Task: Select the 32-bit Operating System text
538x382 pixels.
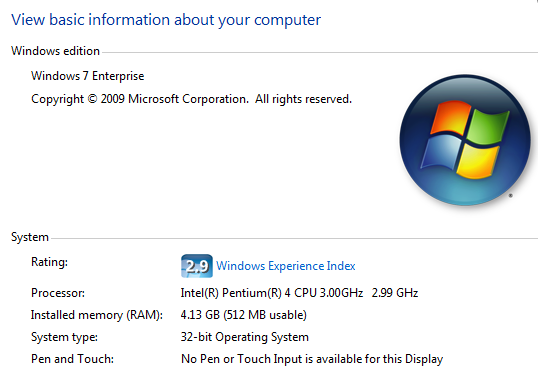Action: click(245, 337)
